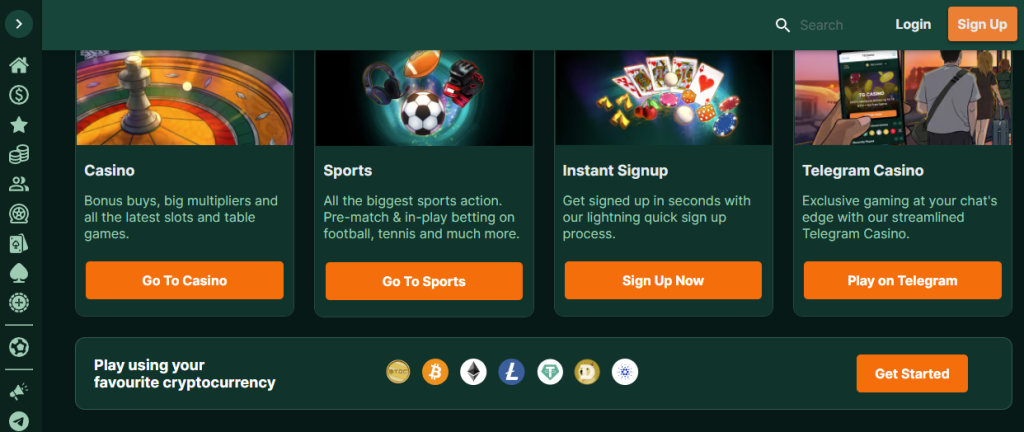Open the Login link
1024x432 pixels.
coord(913,25)
